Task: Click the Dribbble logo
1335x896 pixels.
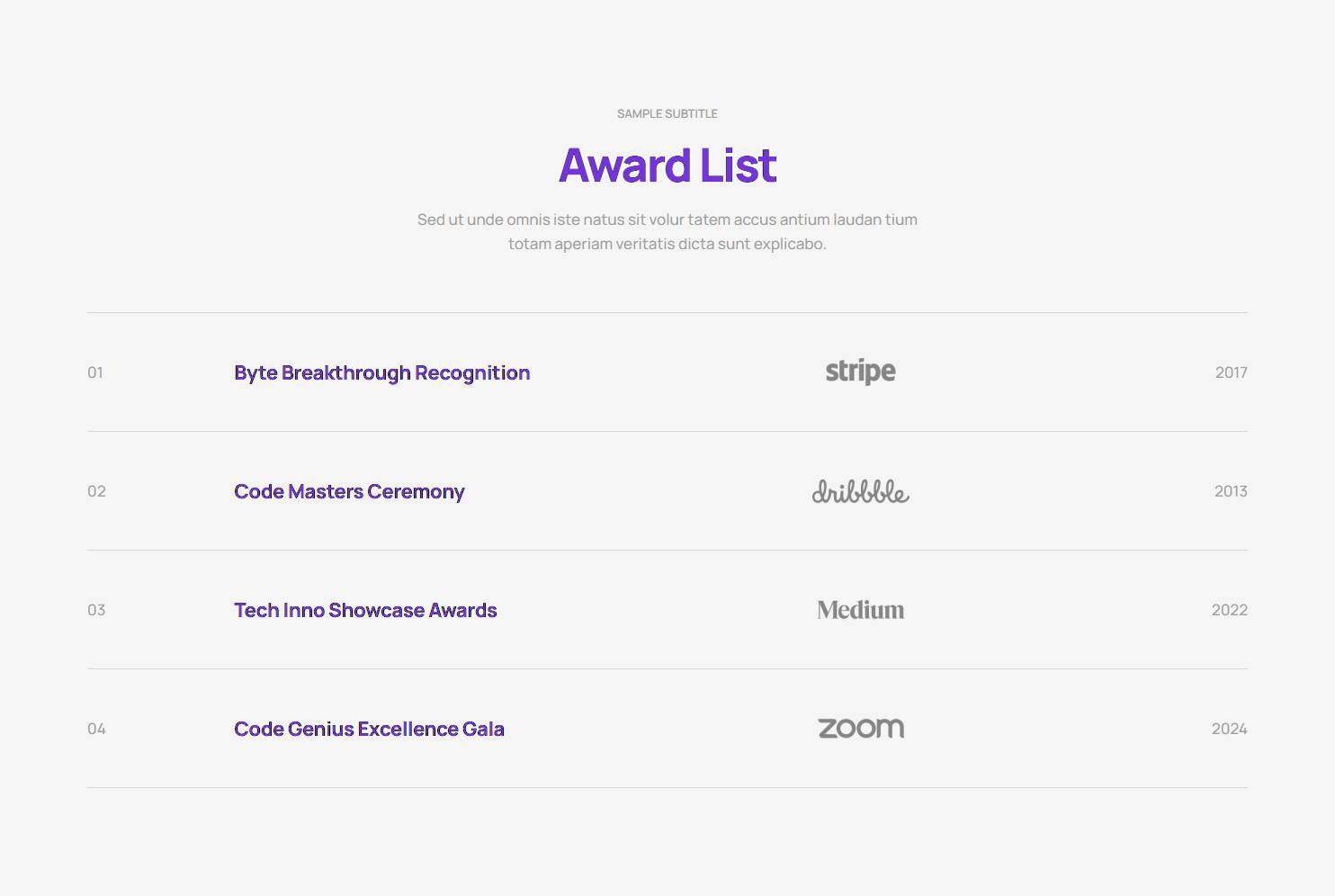Action: click(860, 491)
